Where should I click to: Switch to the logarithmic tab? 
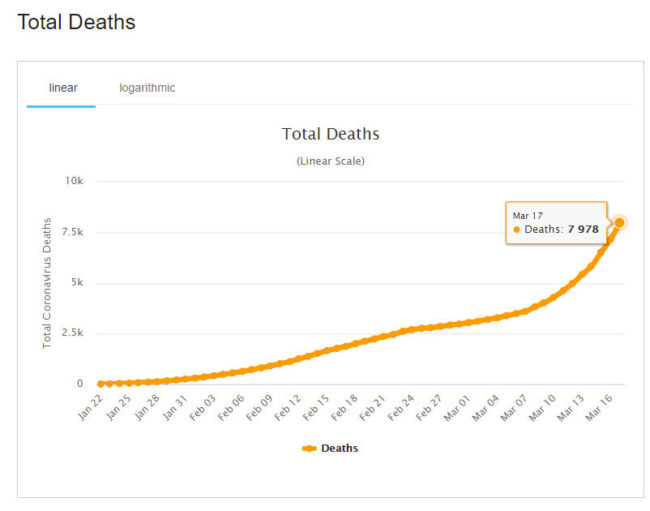(147, 88)
